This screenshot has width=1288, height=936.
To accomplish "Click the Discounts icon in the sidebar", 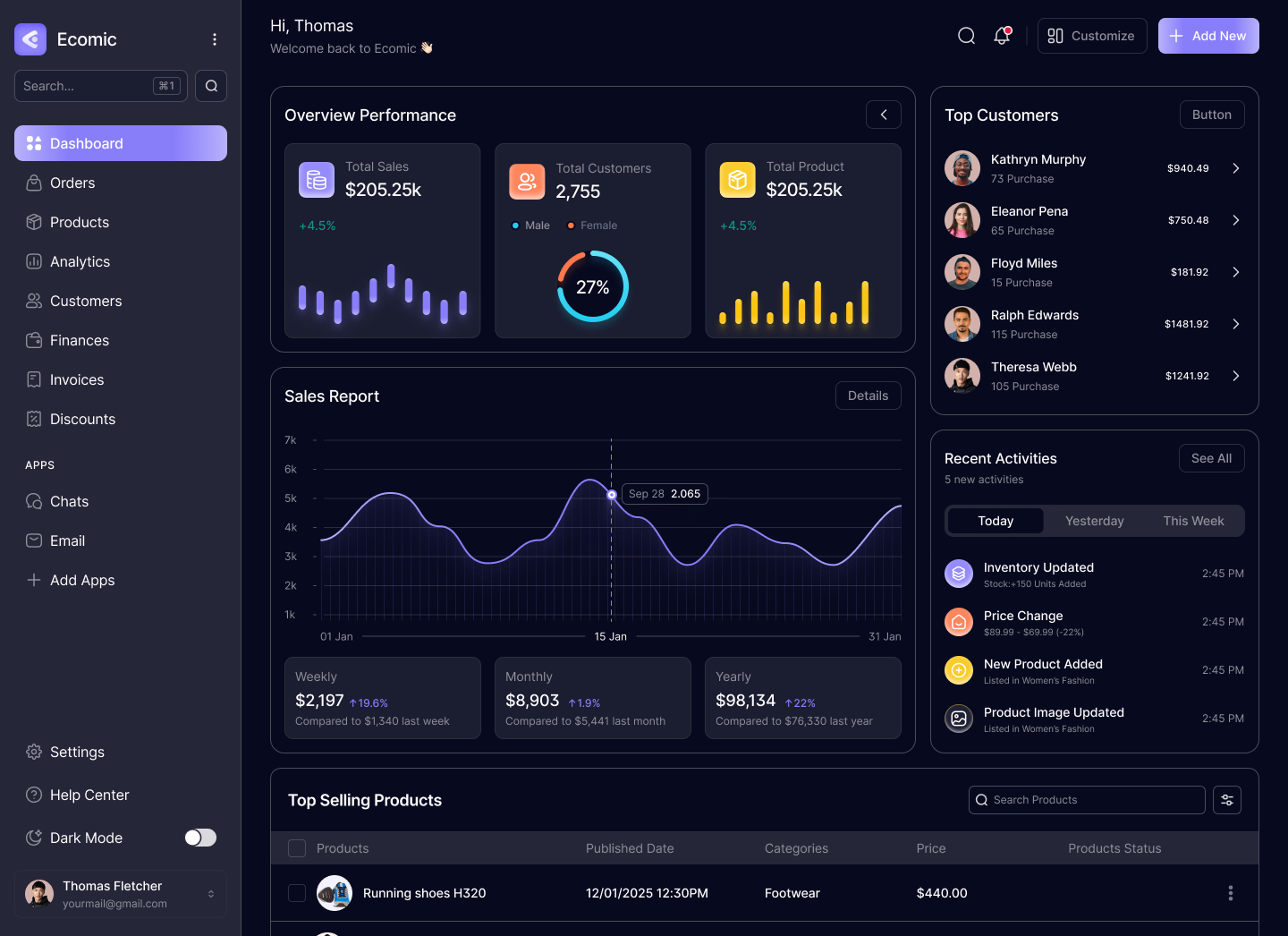I will (x=33, y=419).
